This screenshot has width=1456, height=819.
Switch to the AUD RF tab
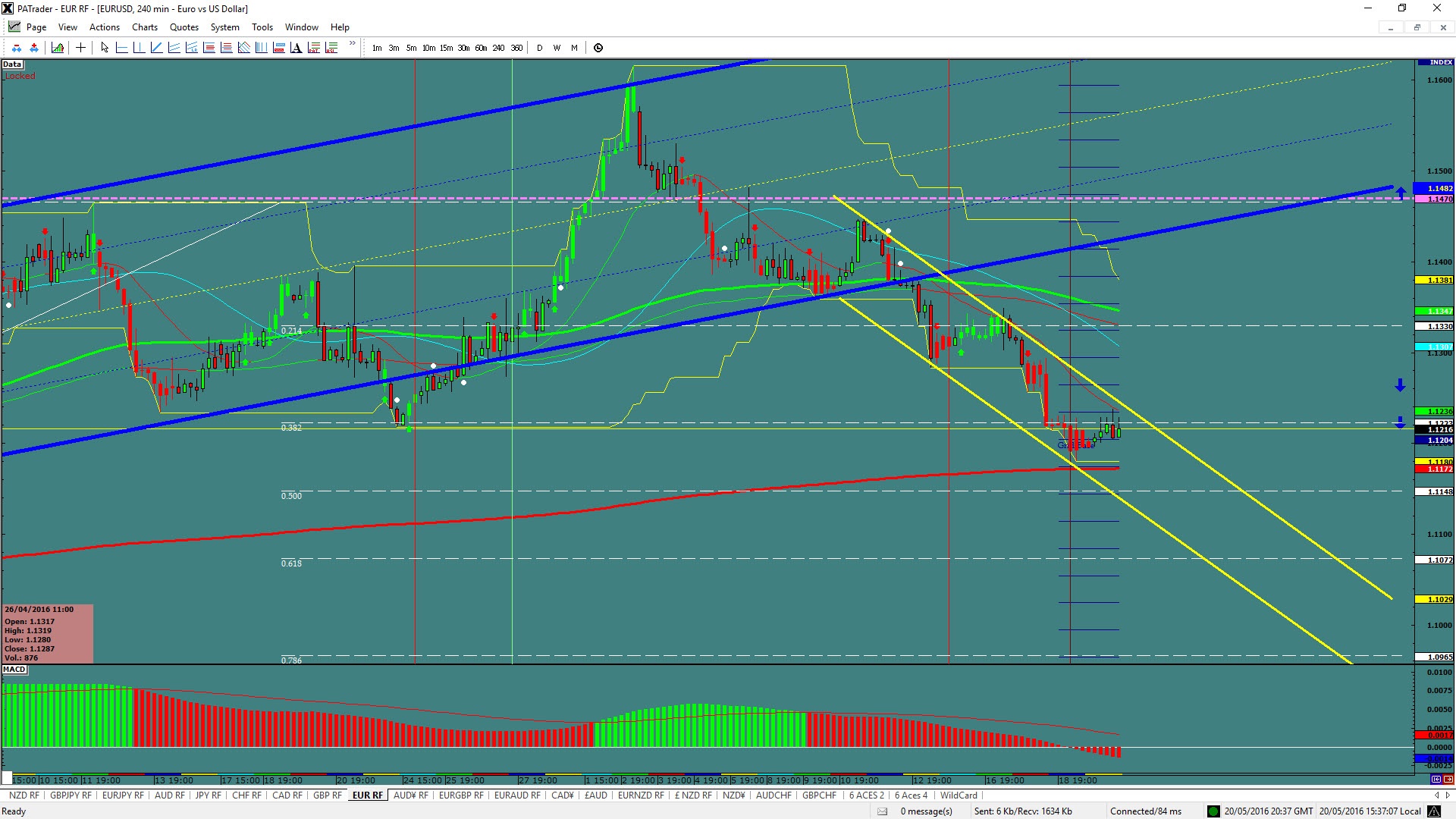tap(170, 795)
